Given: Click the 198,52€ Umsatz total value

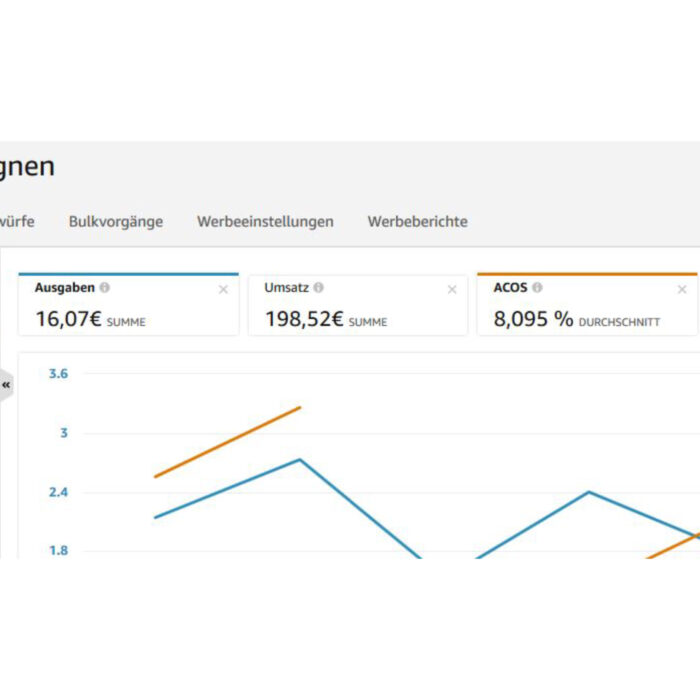Looking at the screenshot, I should [304, 319].
